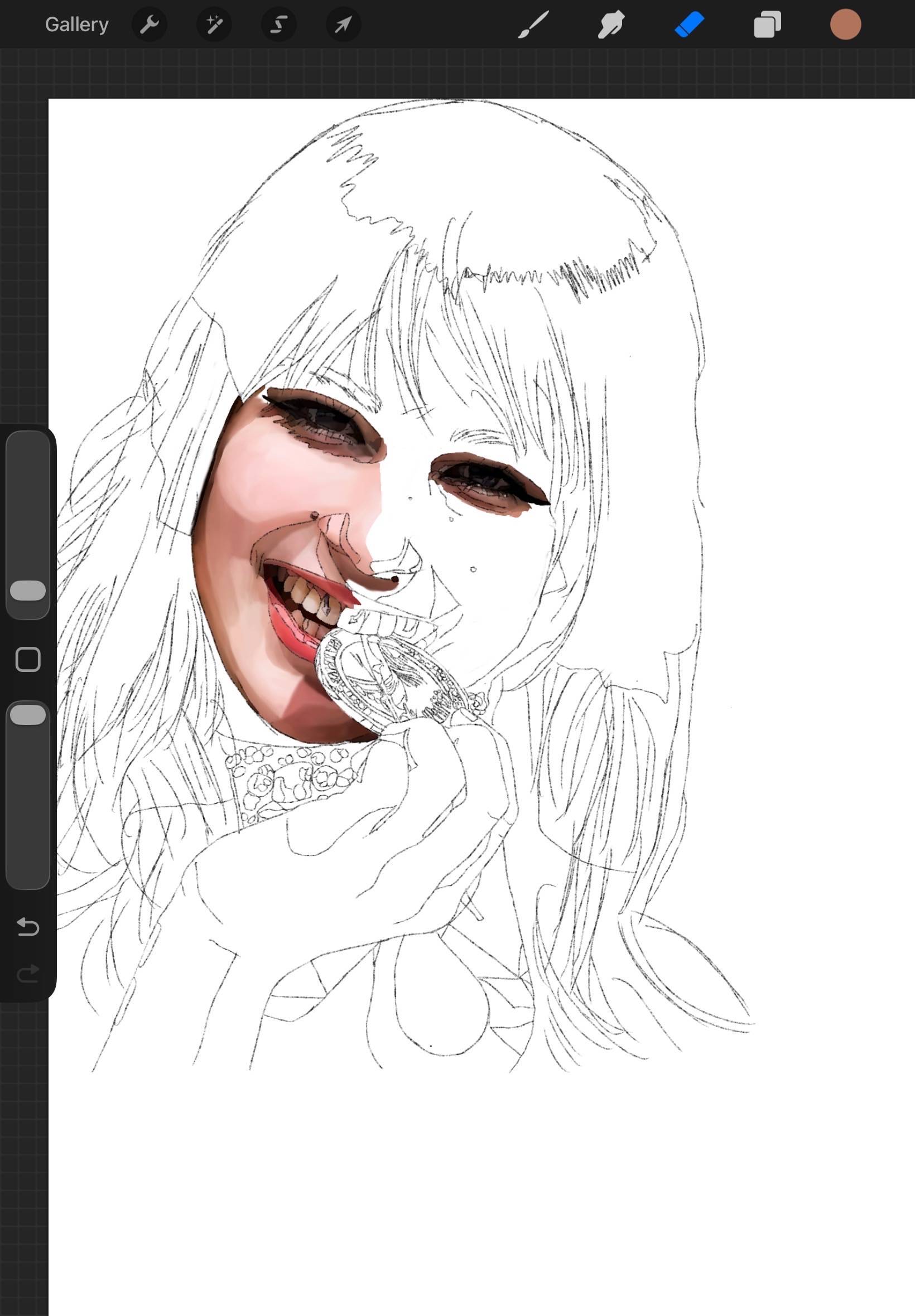Select the Eraser tool
This screenshot has width=915, height=1316.
point(689,25)
